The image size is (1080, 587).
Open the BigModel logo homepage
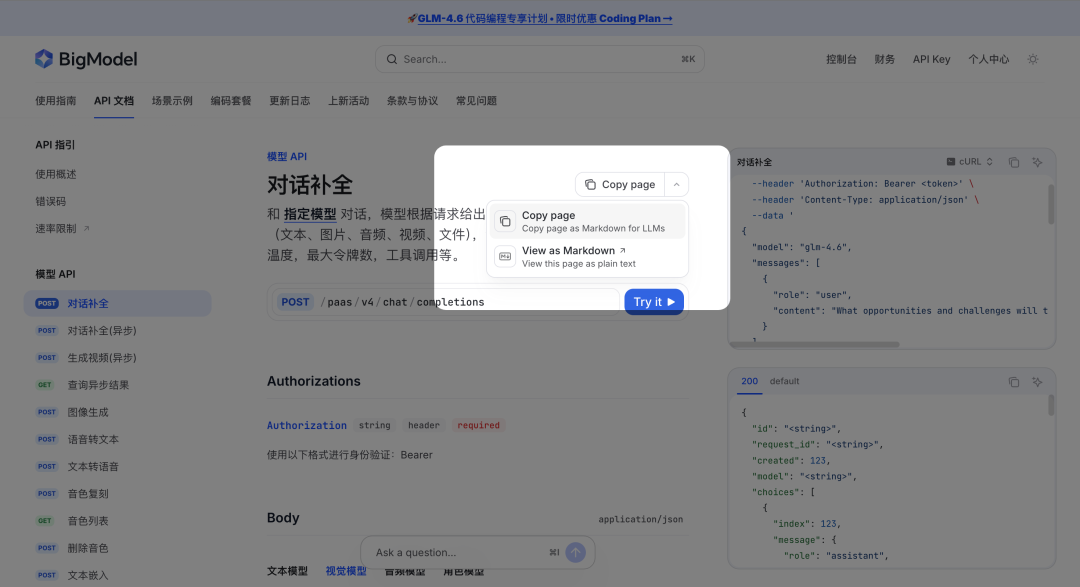coord(86,59)
